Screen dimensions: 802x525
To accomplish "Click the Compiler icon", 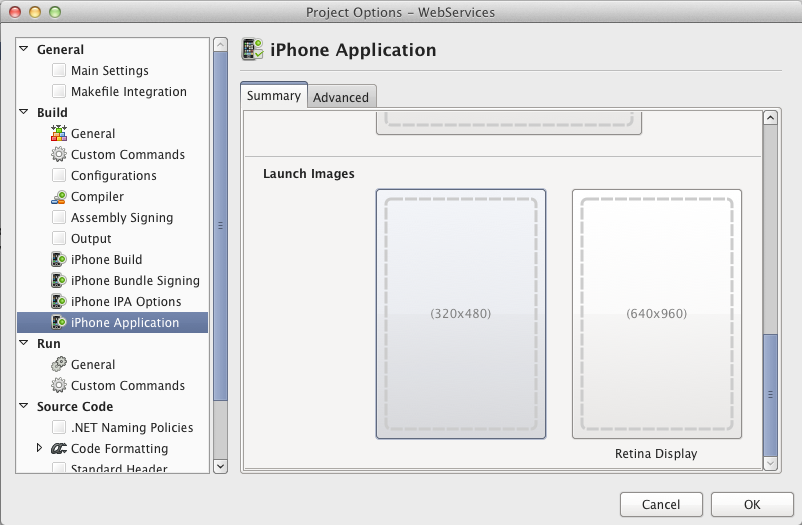I will (x=59, y=196).
